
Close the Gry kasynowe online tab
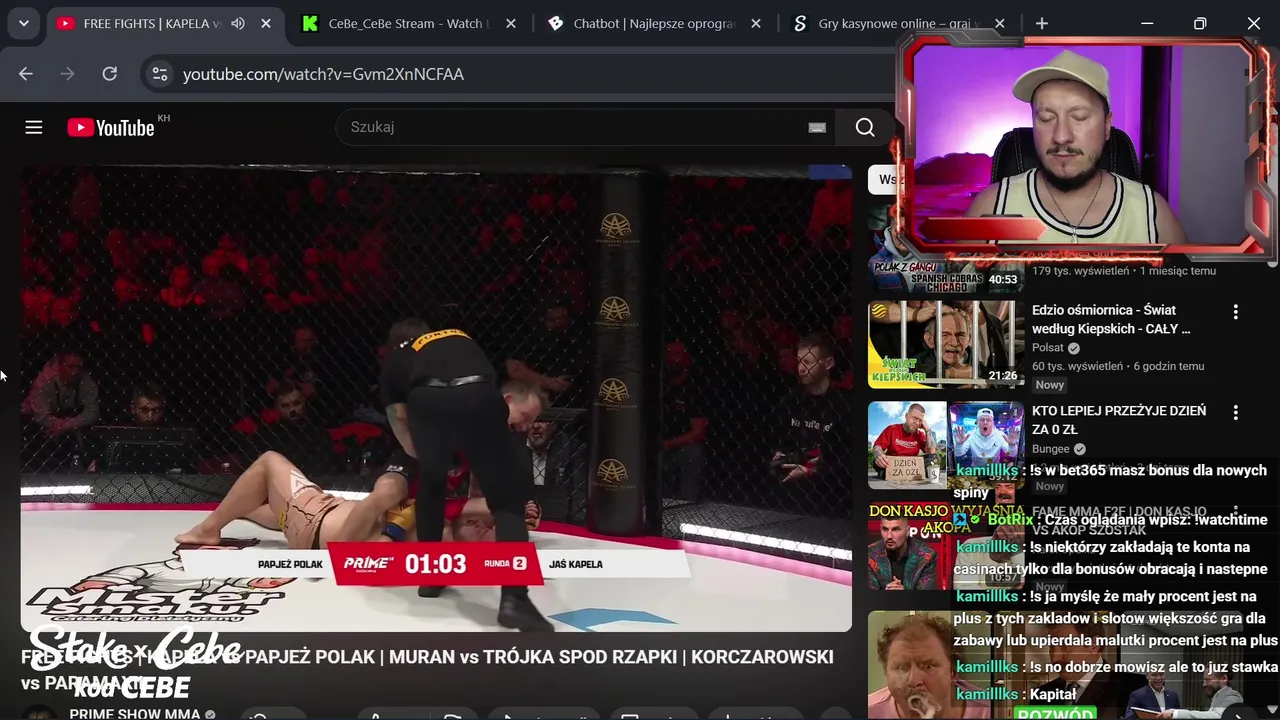click(x=1000, y=23)
